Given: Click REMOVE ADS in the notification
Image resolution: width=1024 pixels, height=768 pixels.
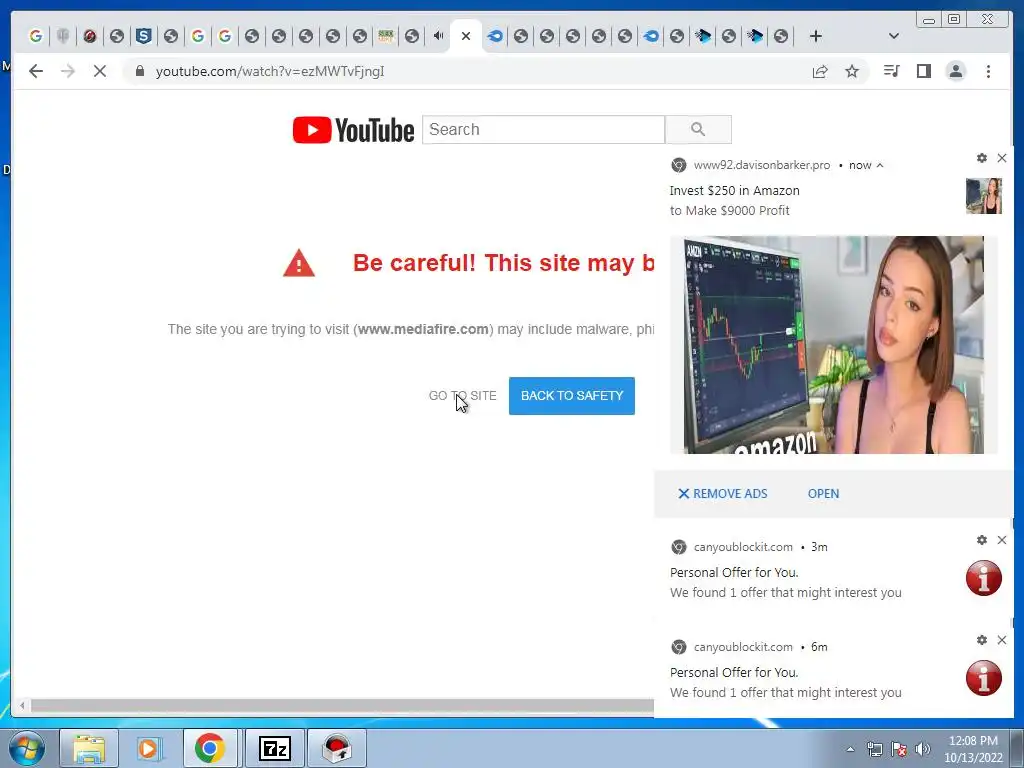Looking at the screenshot, I should click(722, 494).
